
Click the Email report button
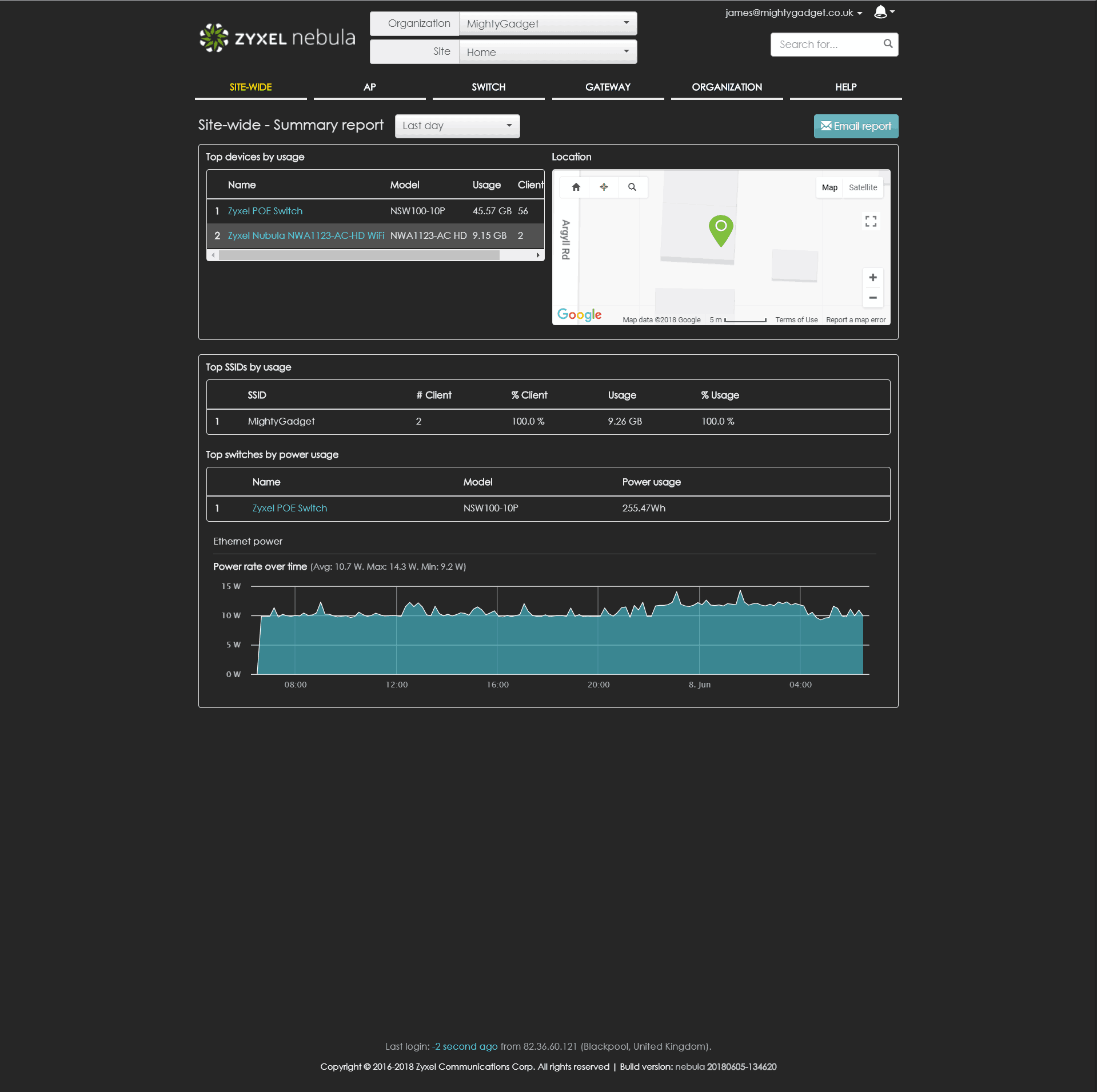[x=855, y=126]
